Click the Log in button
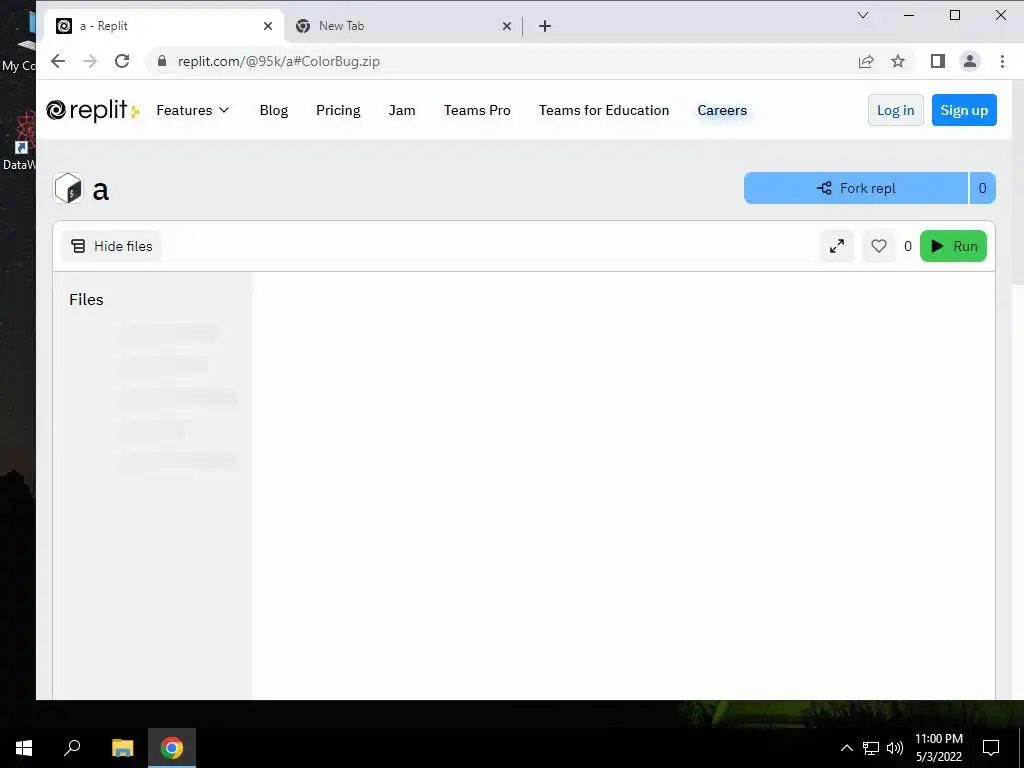1024x768 pixels. coord(895,110)
